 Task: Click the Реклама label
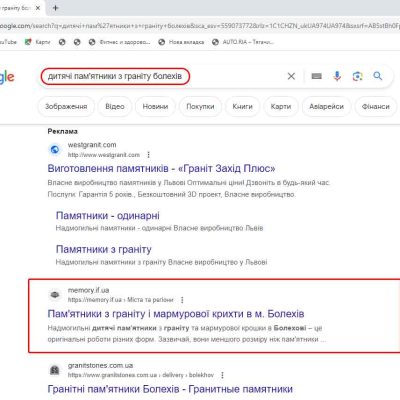[x=63, y=131]
